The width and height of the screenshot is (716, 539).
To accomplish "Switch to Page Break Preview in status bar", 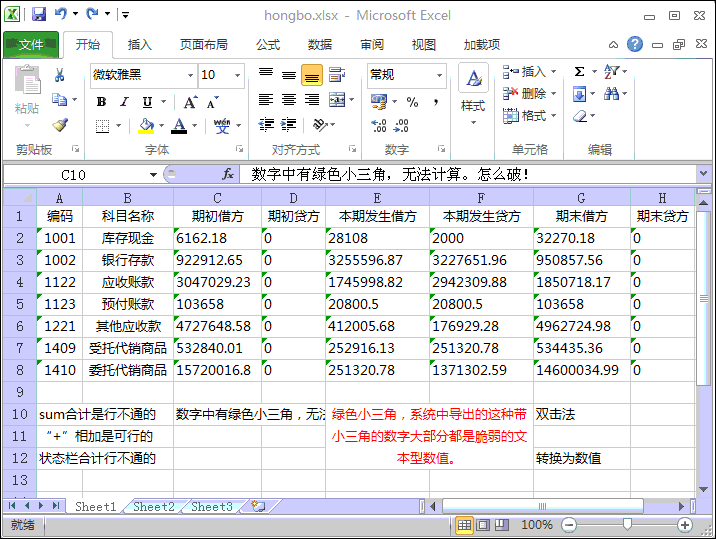I will click(502, 525).
